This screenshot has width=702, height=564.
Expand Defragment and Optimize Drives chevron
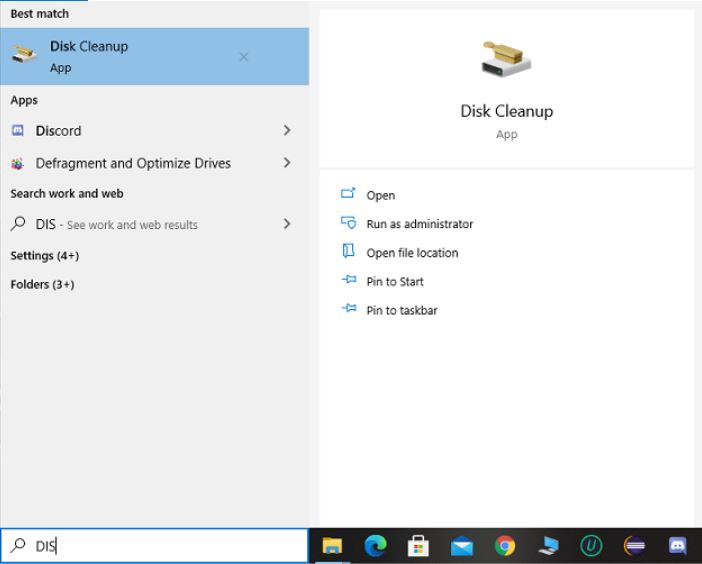click(x=287, y=162)
